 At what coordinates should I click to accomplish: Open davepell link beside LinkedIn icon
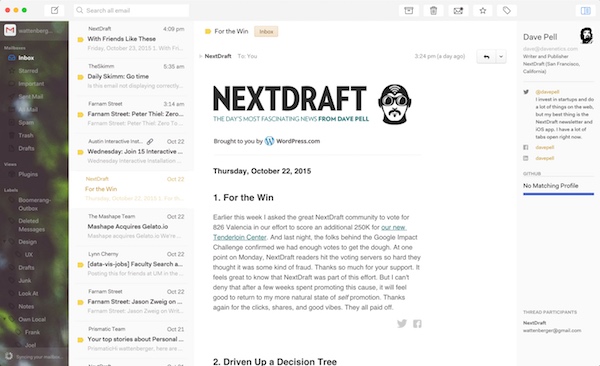click(x=545, y=158)
